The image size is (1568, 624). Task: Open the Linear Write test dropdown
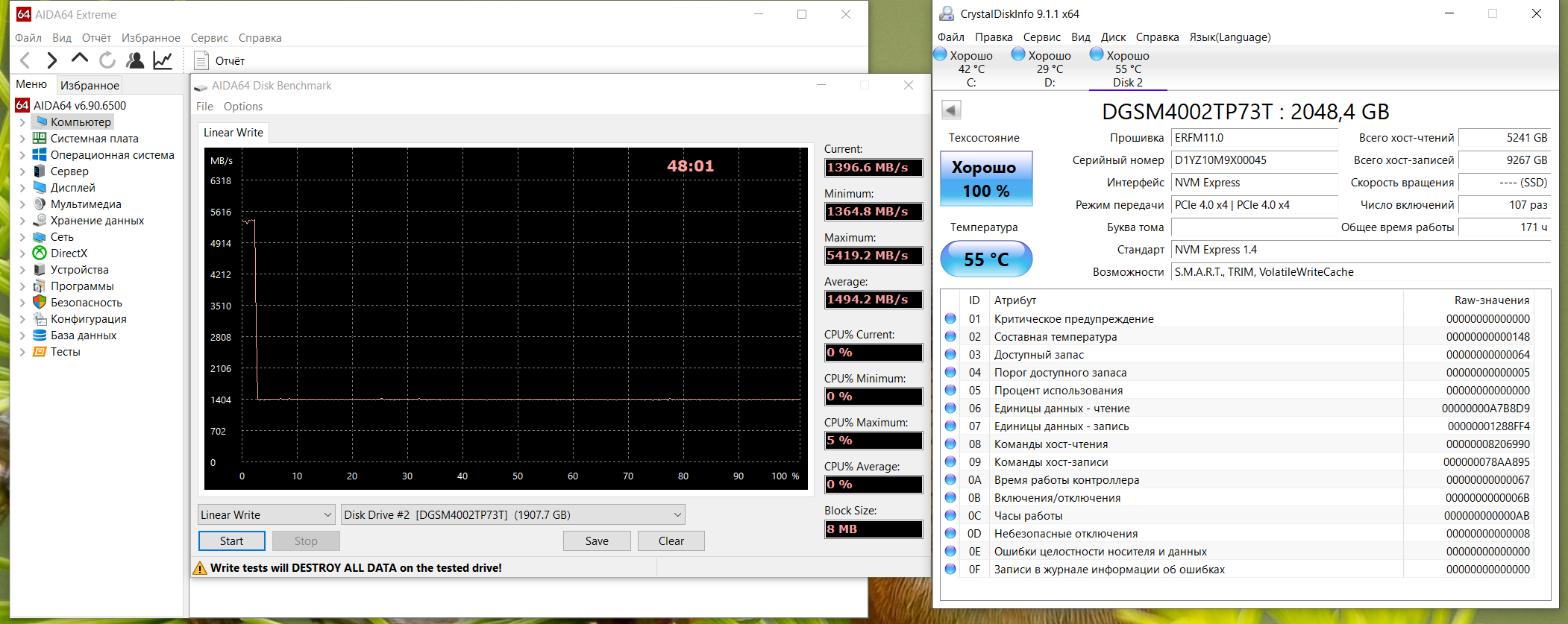tap(266, 514)
